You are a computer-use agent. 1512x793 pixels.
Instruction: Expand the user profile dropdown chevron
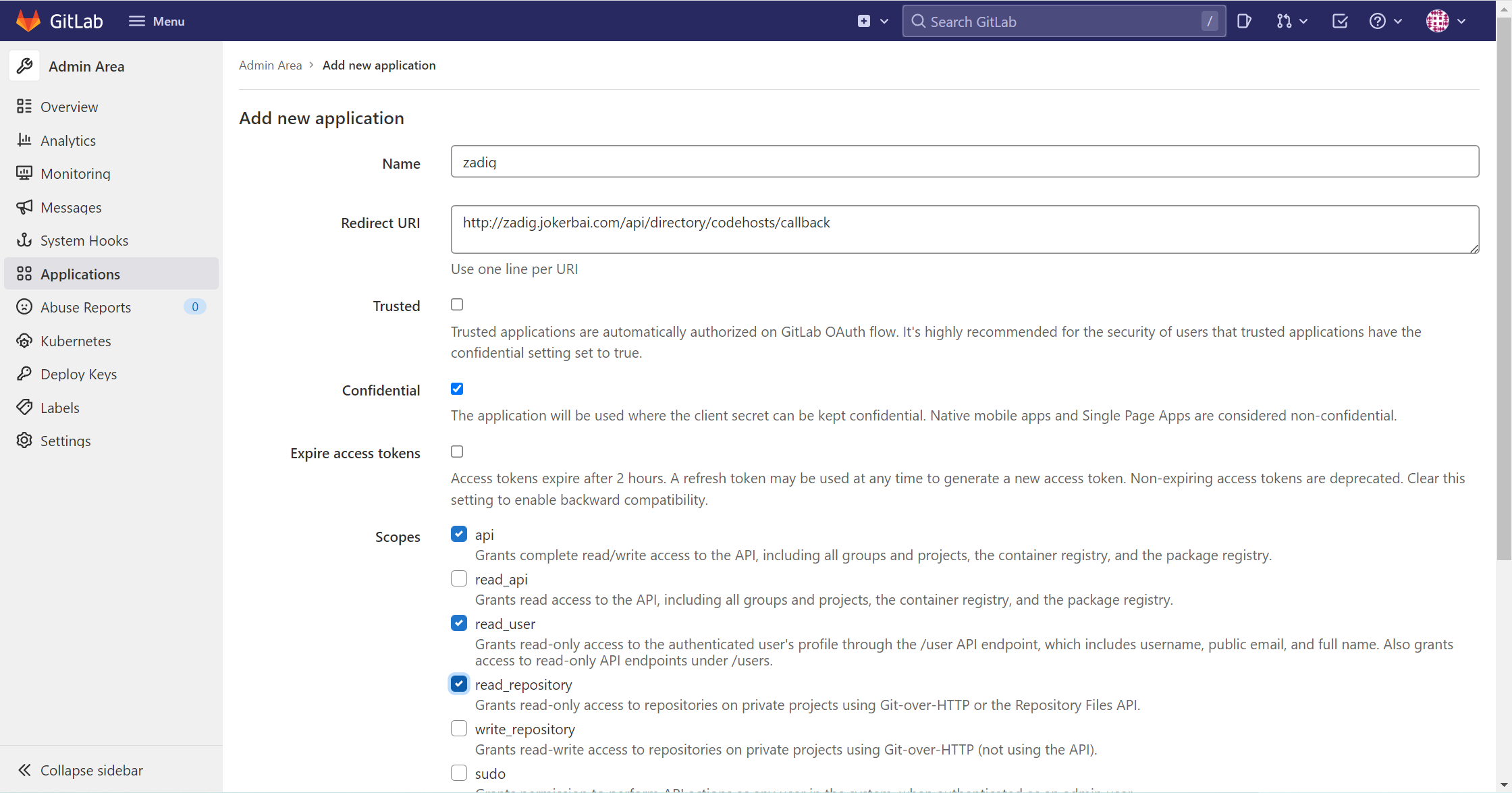[1461, 22]
